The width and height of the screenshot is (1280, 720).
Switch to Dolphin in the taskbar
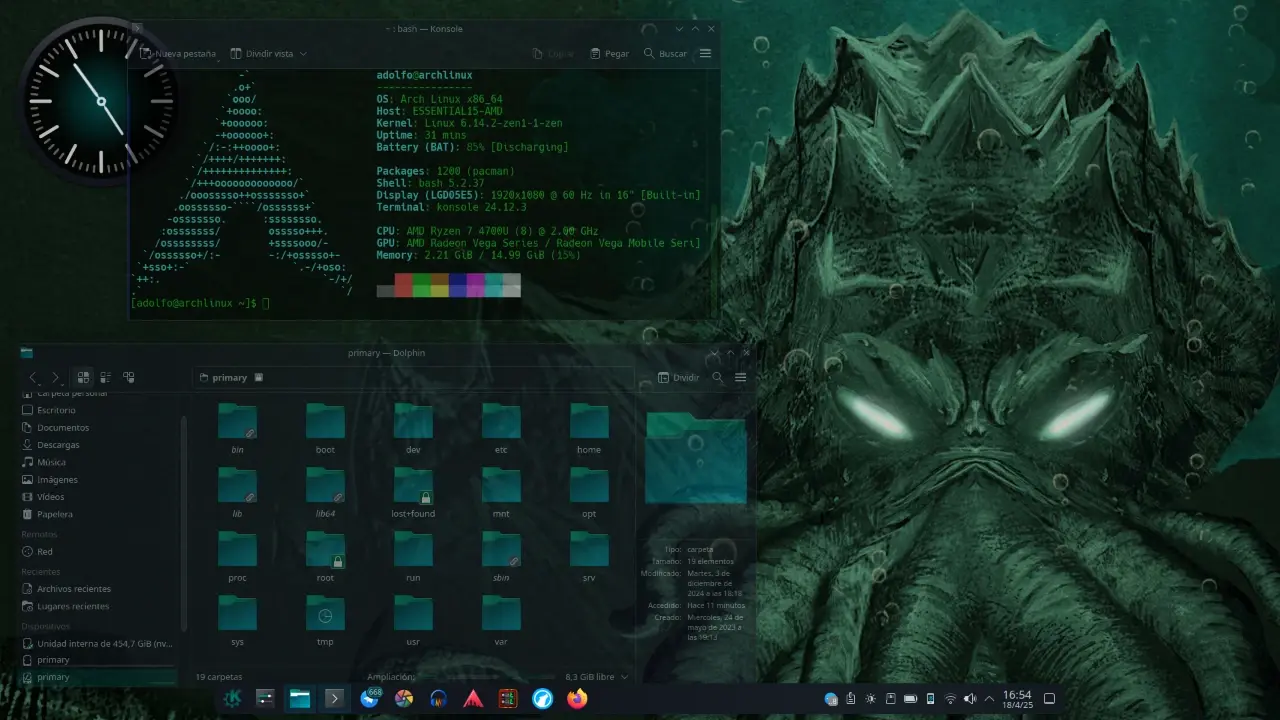point(300,699)
